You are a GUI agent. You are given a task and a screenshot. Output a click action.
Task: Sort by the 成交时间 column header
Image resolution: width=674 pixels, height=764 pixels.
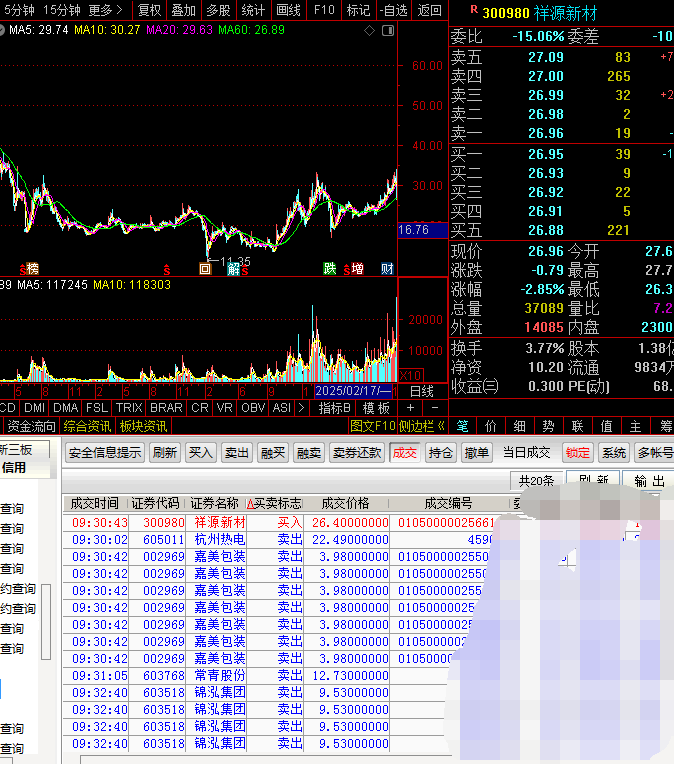95,503
